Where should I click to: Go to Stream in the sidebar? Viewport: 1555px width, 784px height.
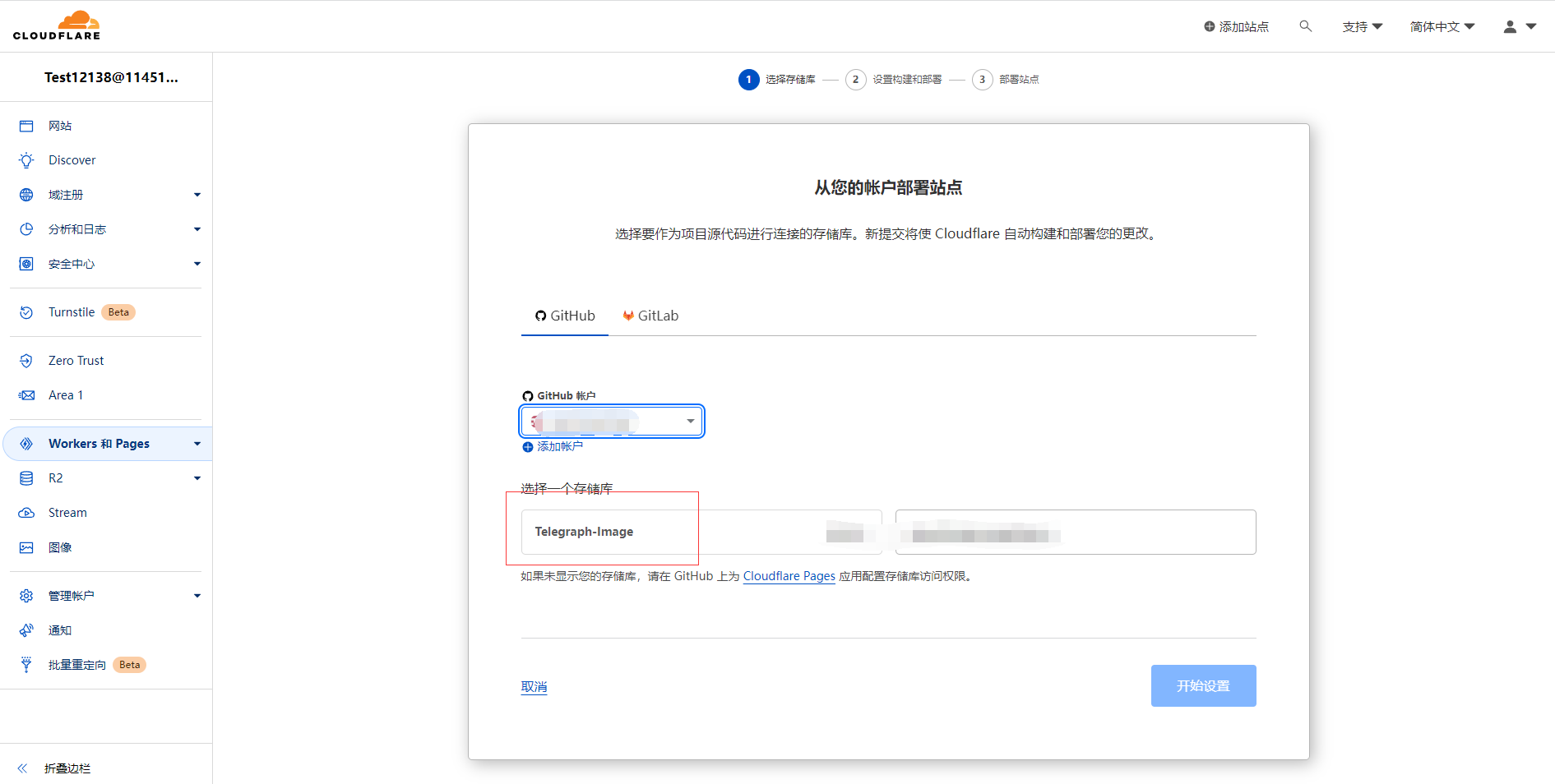pyautogui.click(x=67, y=513)
